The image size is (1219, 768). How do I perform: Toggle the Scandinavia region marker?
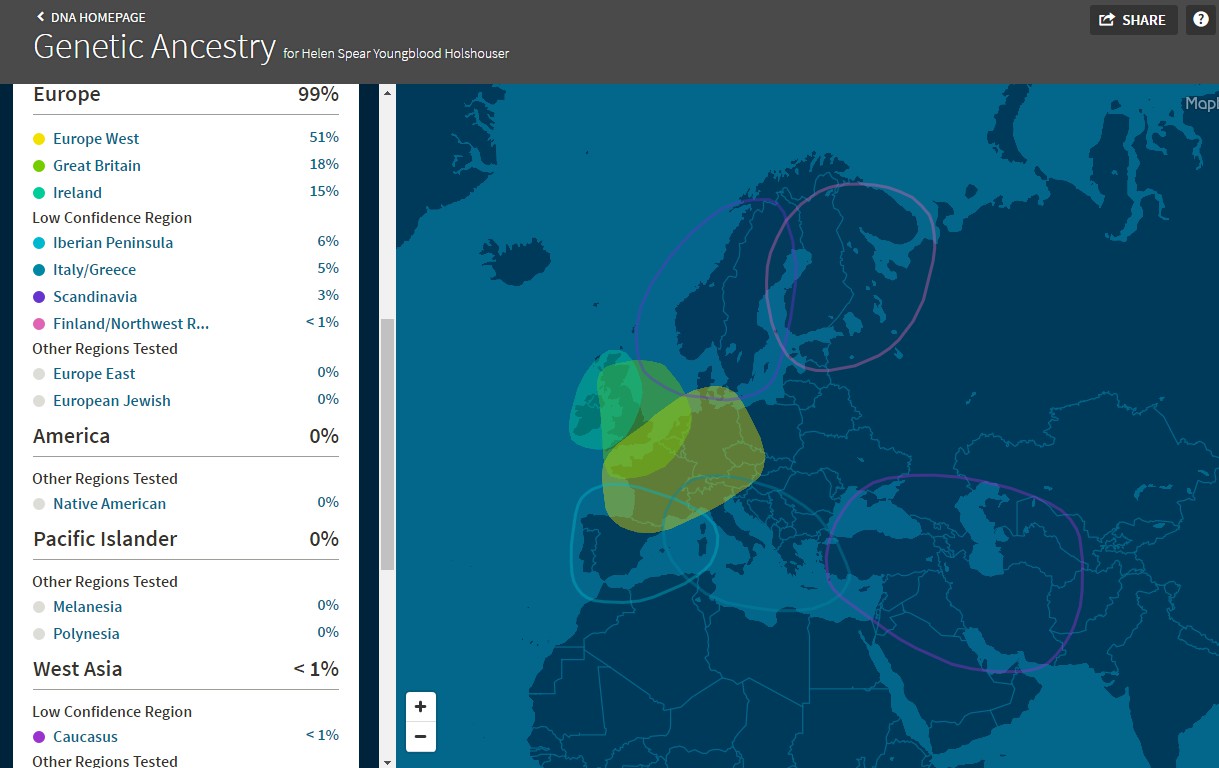[x=40, y=296]
